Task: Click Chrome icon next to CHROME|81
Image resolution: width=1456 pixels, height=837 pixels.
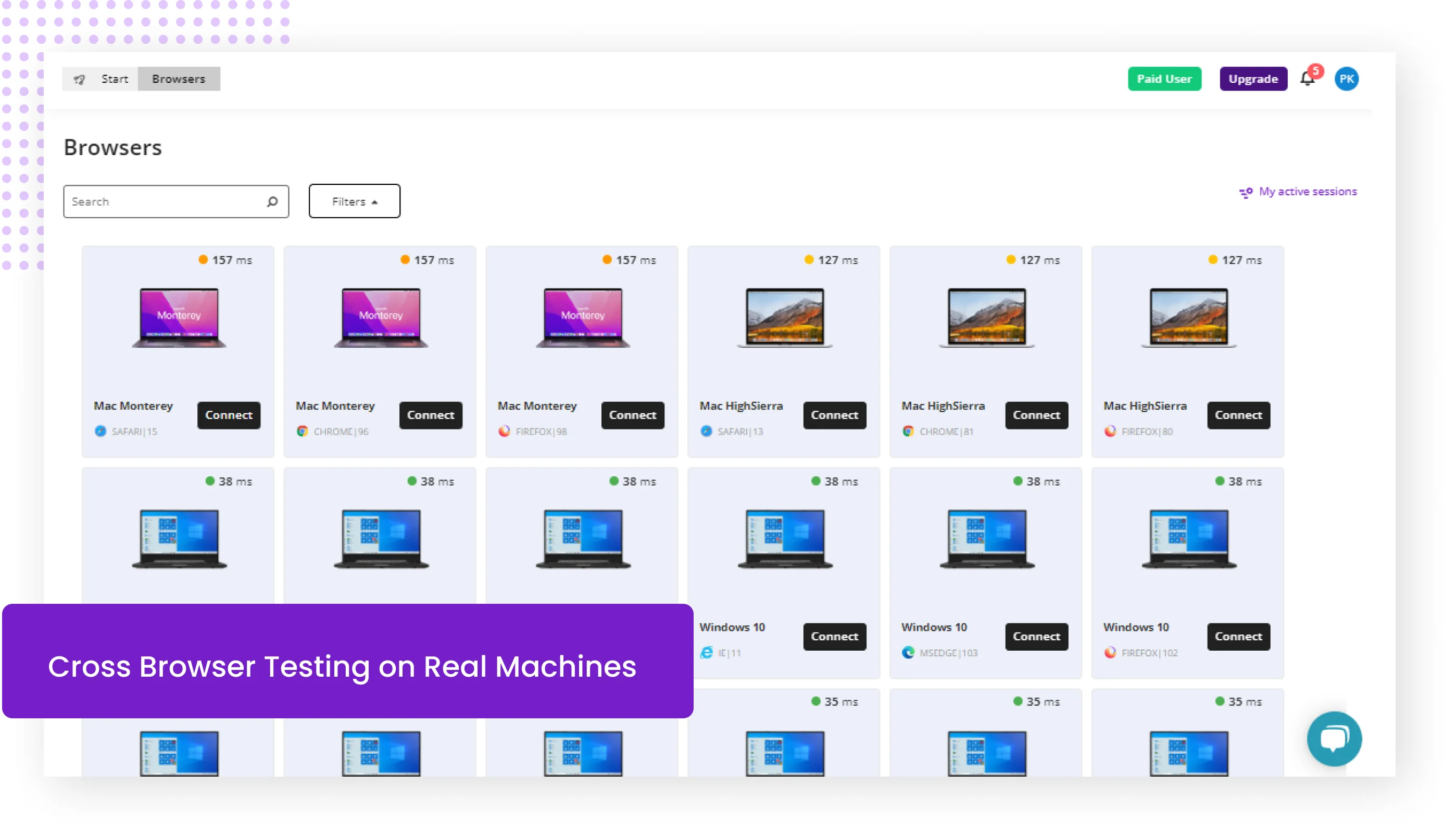Action: (x=908, y=431)
